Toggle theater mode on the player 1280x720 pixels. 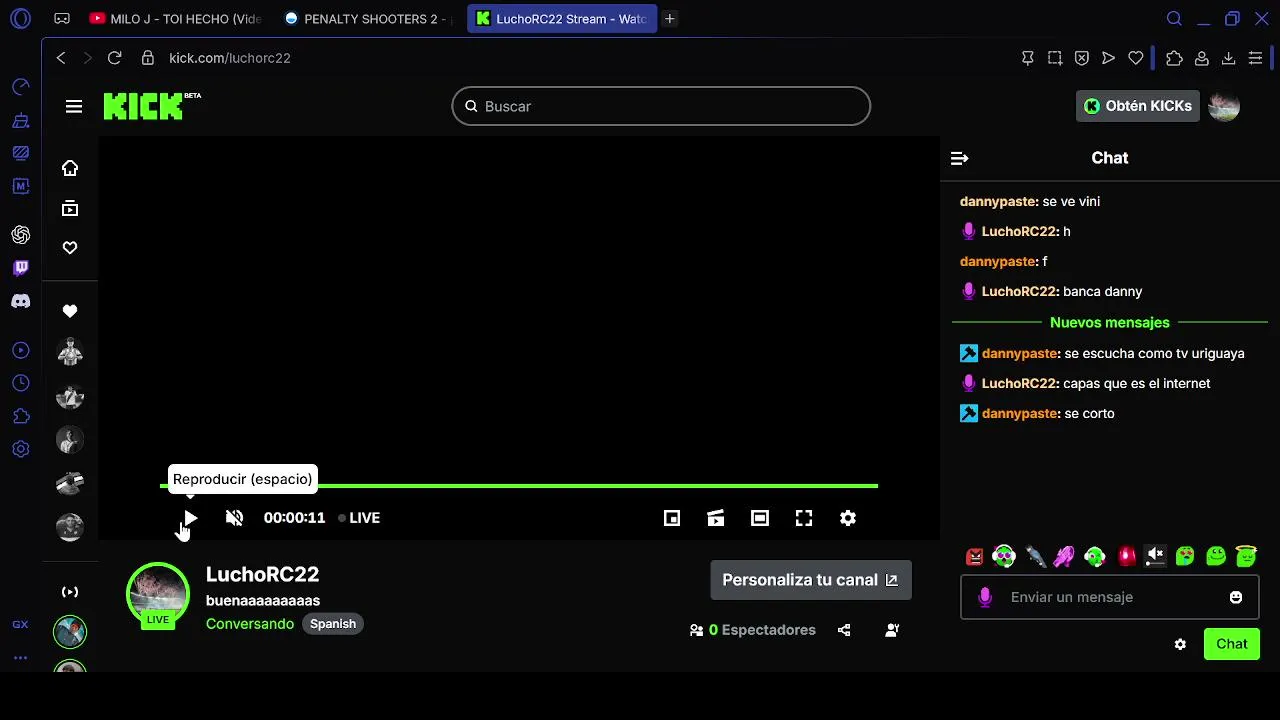click(760, 518)
